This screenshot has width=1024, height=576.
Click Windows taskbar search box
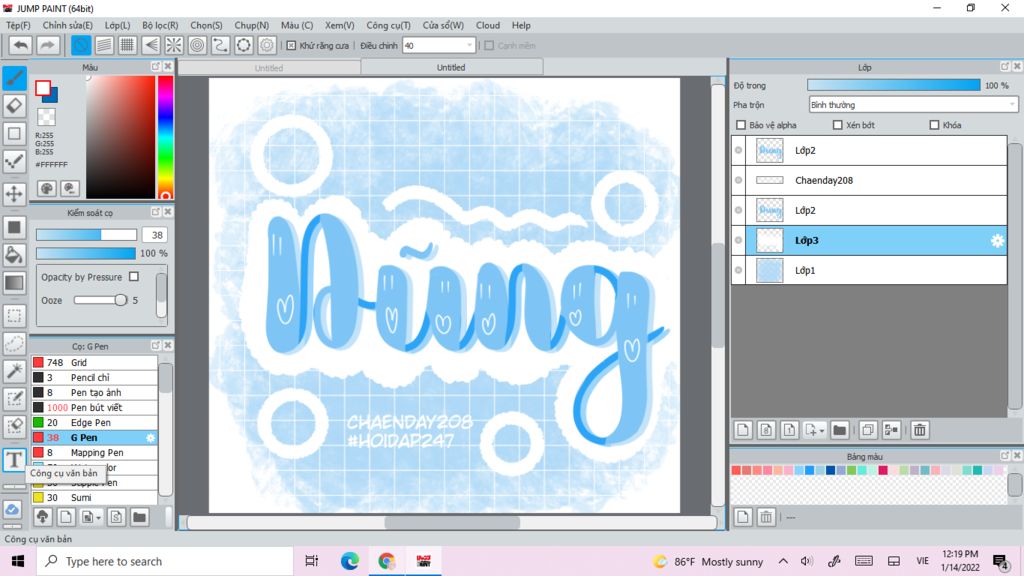165,562
